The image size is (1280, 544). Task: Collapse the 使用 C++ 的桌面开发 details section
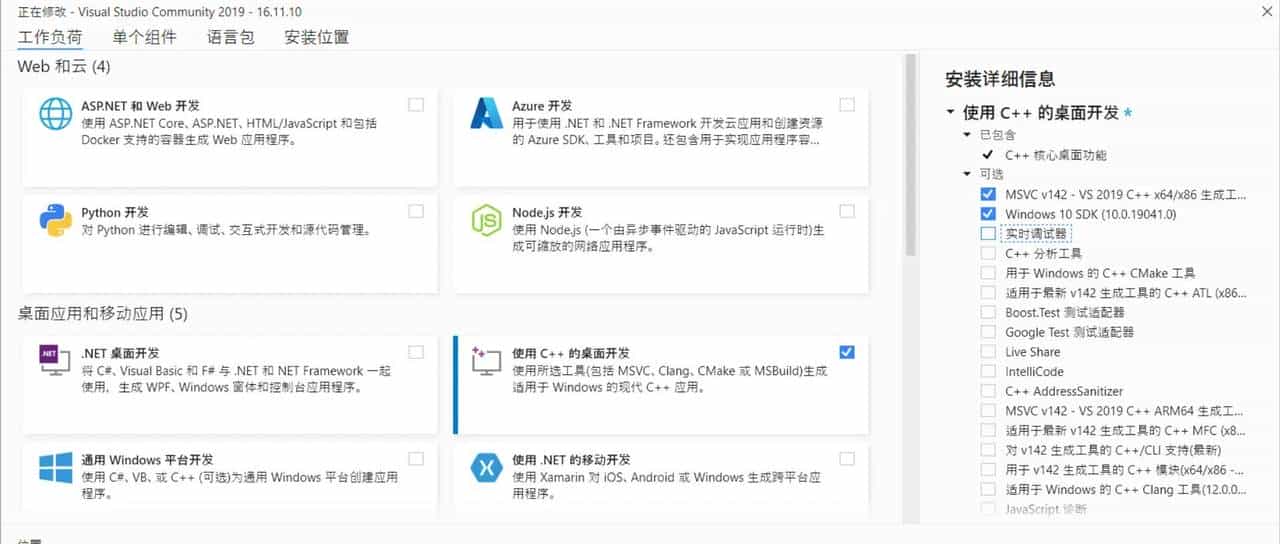[x=950, y=113]
